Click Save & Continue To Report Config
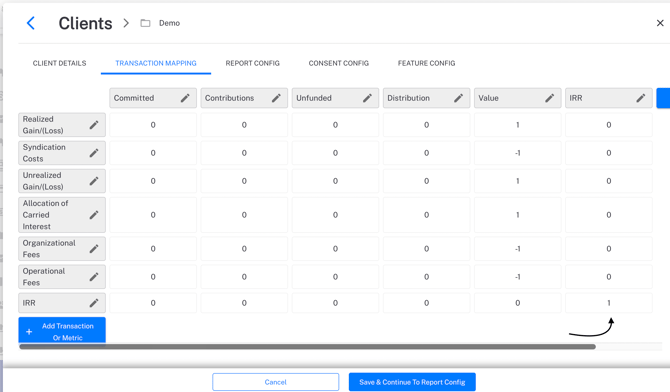The height and width of the screenshot is (392, 670). [x=412, y=382]
